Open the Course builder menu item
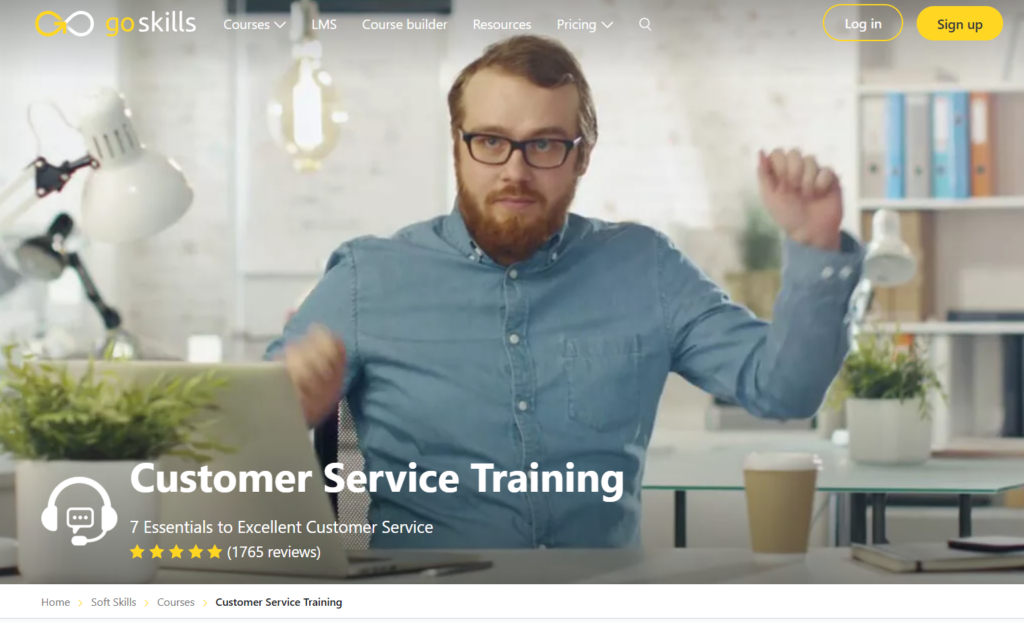 pyautogui.click(x=404, y=24)
